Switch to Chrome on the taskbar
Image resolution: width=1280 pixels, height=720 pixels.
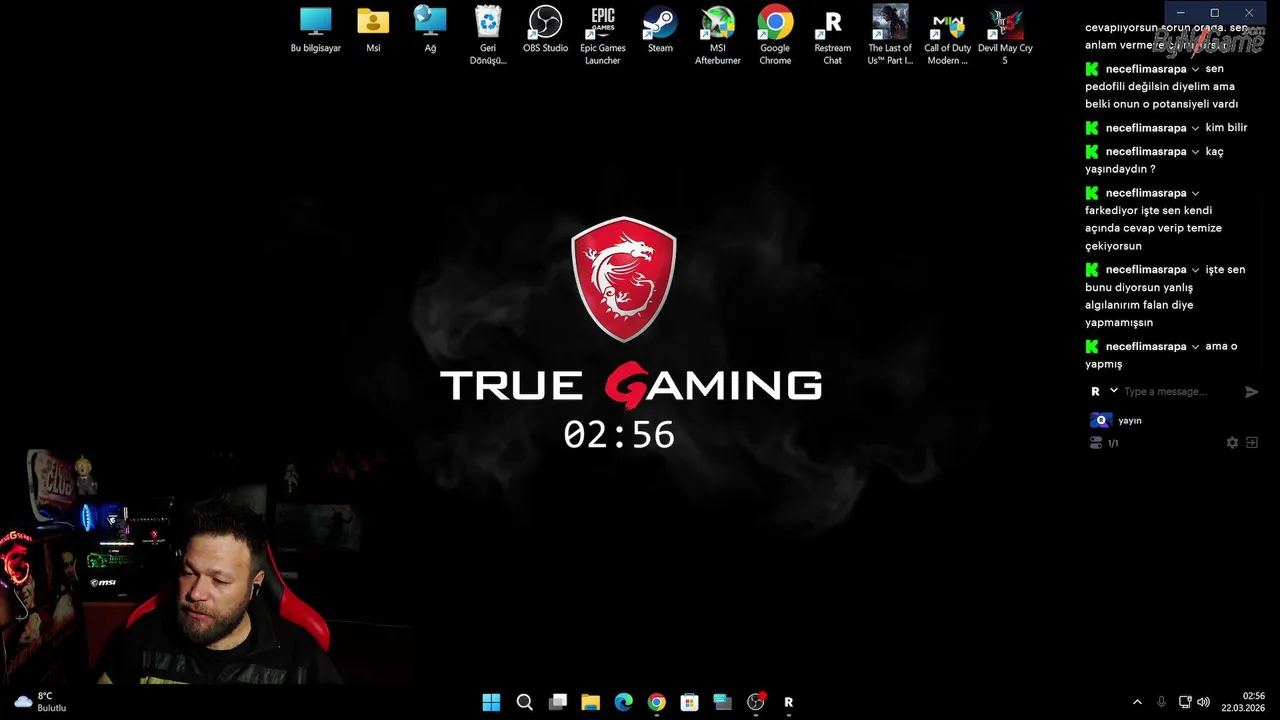click(656, 702)
